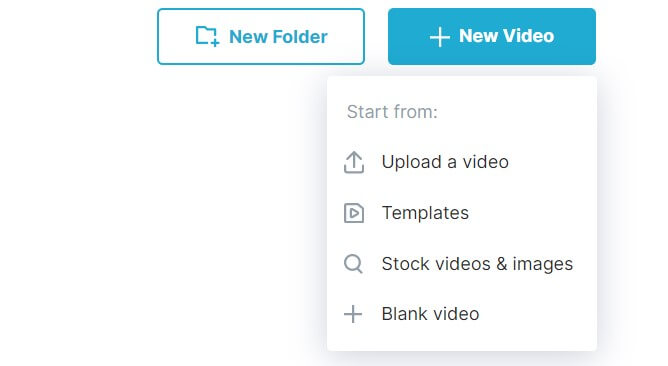Click the upload arrow icon
The height and width of the screenshot is (366, 668).
click(354, 162)
